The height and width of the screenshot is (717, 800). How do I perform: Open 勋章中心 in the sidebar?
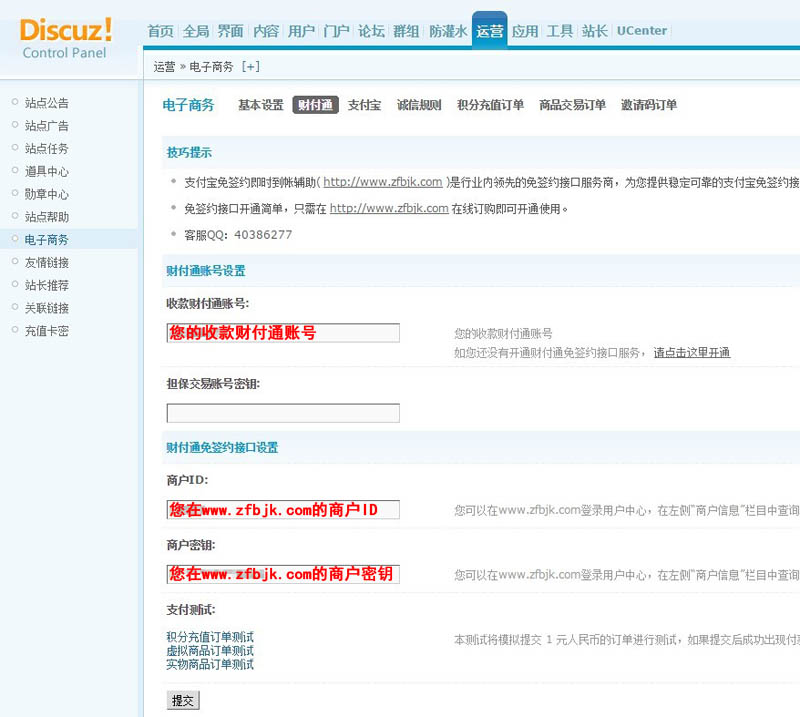[x=46, y=194]
